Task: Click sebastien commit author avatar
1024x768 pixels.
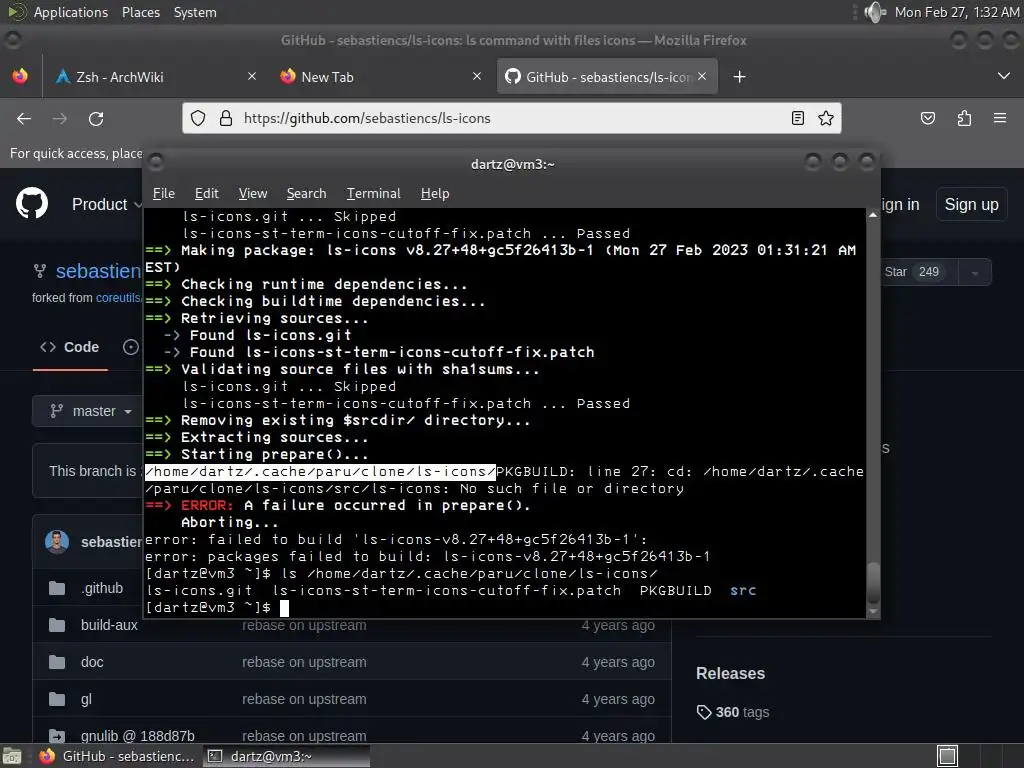Action: click(57, 541)
